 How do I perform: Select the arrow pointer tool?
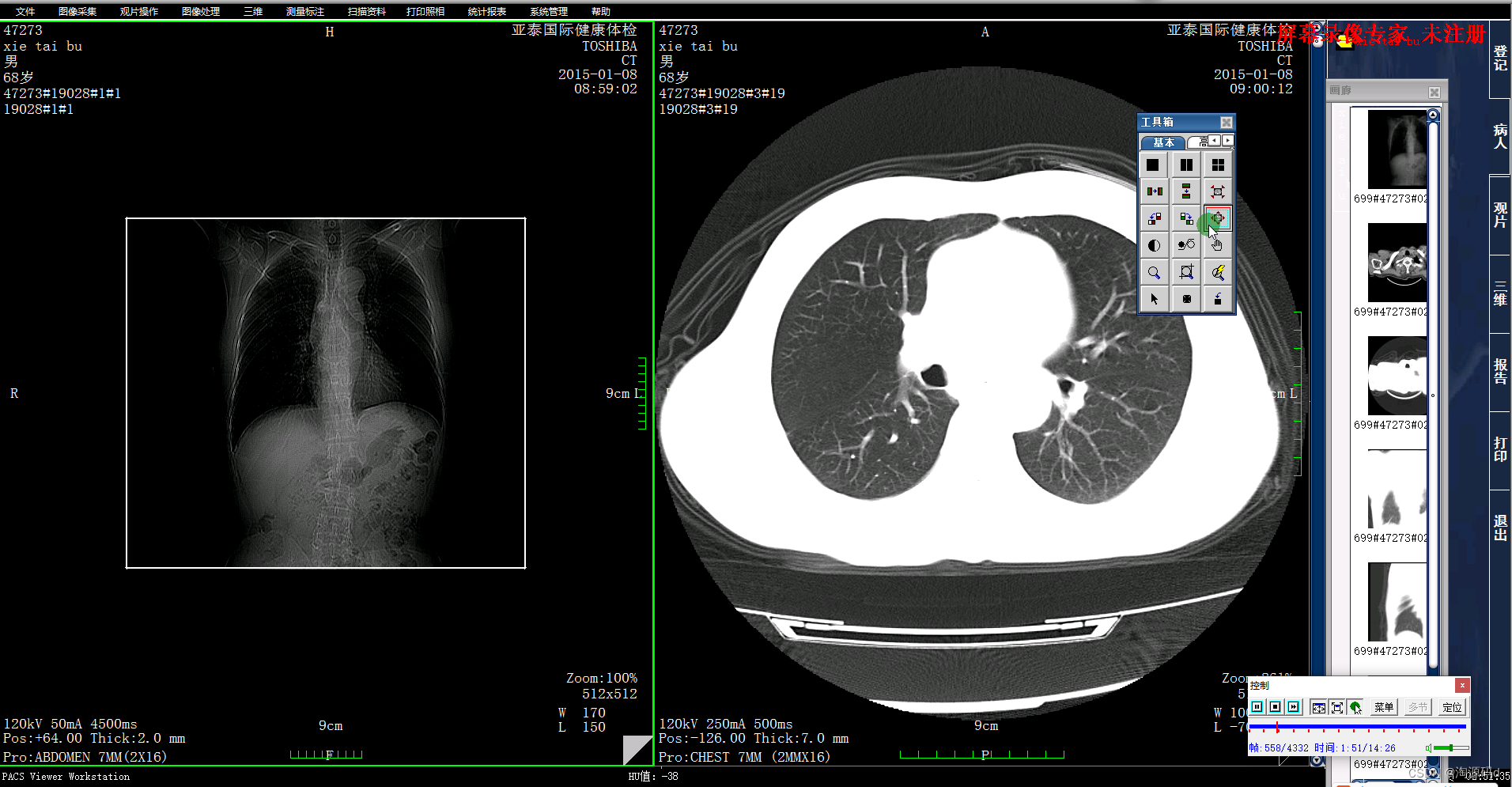(1155, 299)
